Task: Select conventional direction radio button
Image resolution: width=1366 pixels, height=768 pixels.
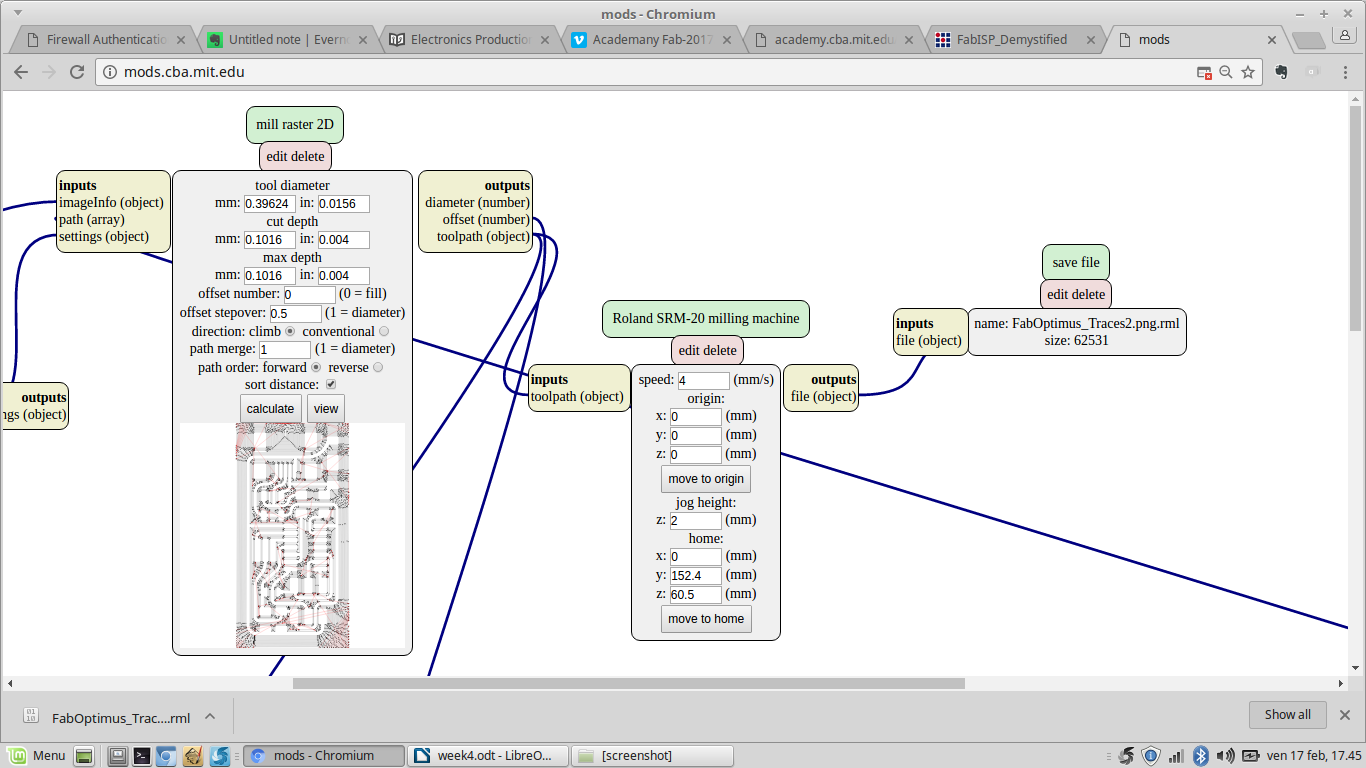Action: (x=384, y=331)
